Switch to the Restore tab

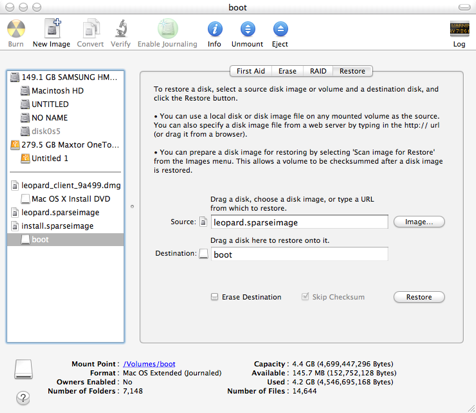352,71
